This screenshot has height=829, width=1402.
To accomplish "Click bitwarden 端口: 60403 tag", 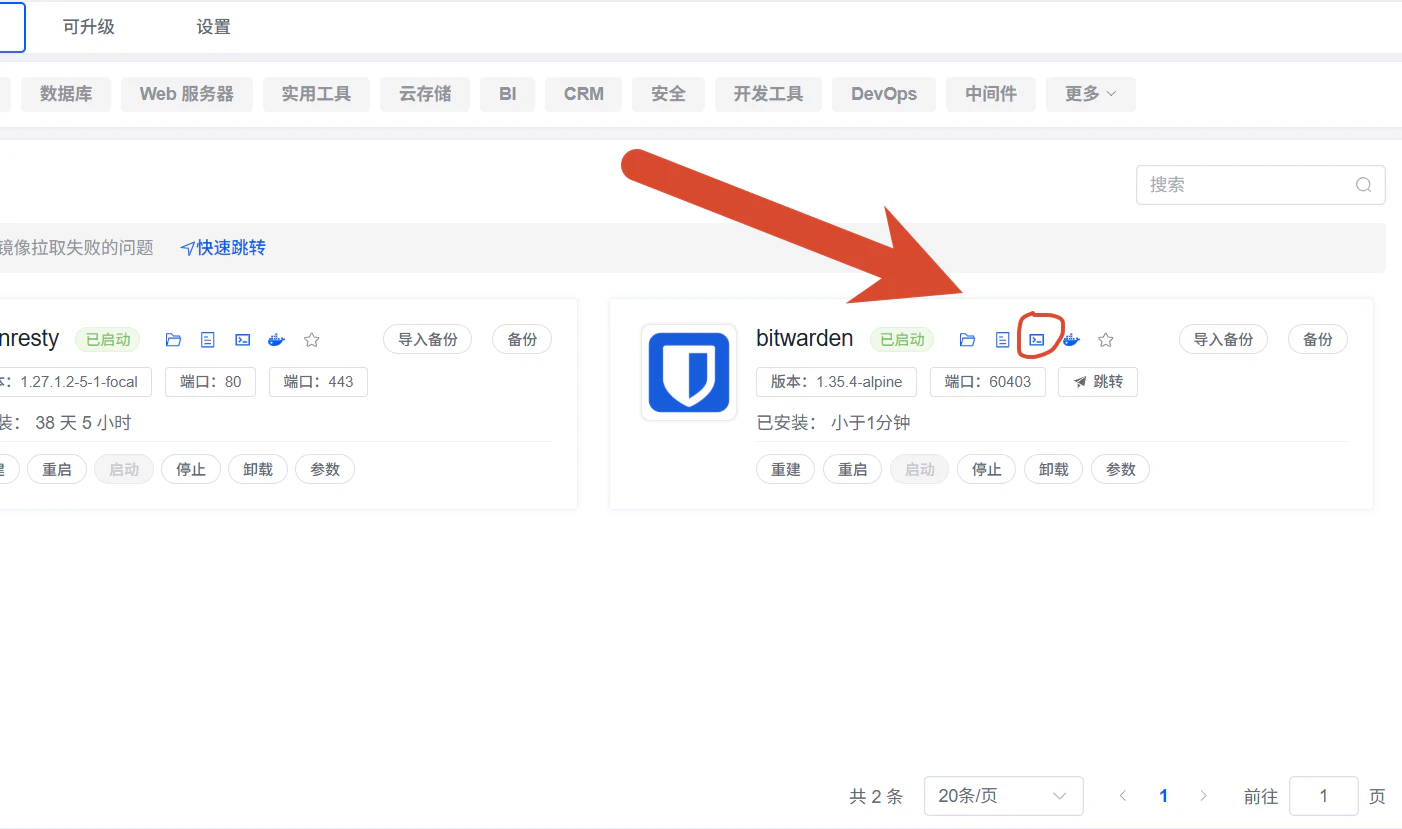I will click(988, 382).
